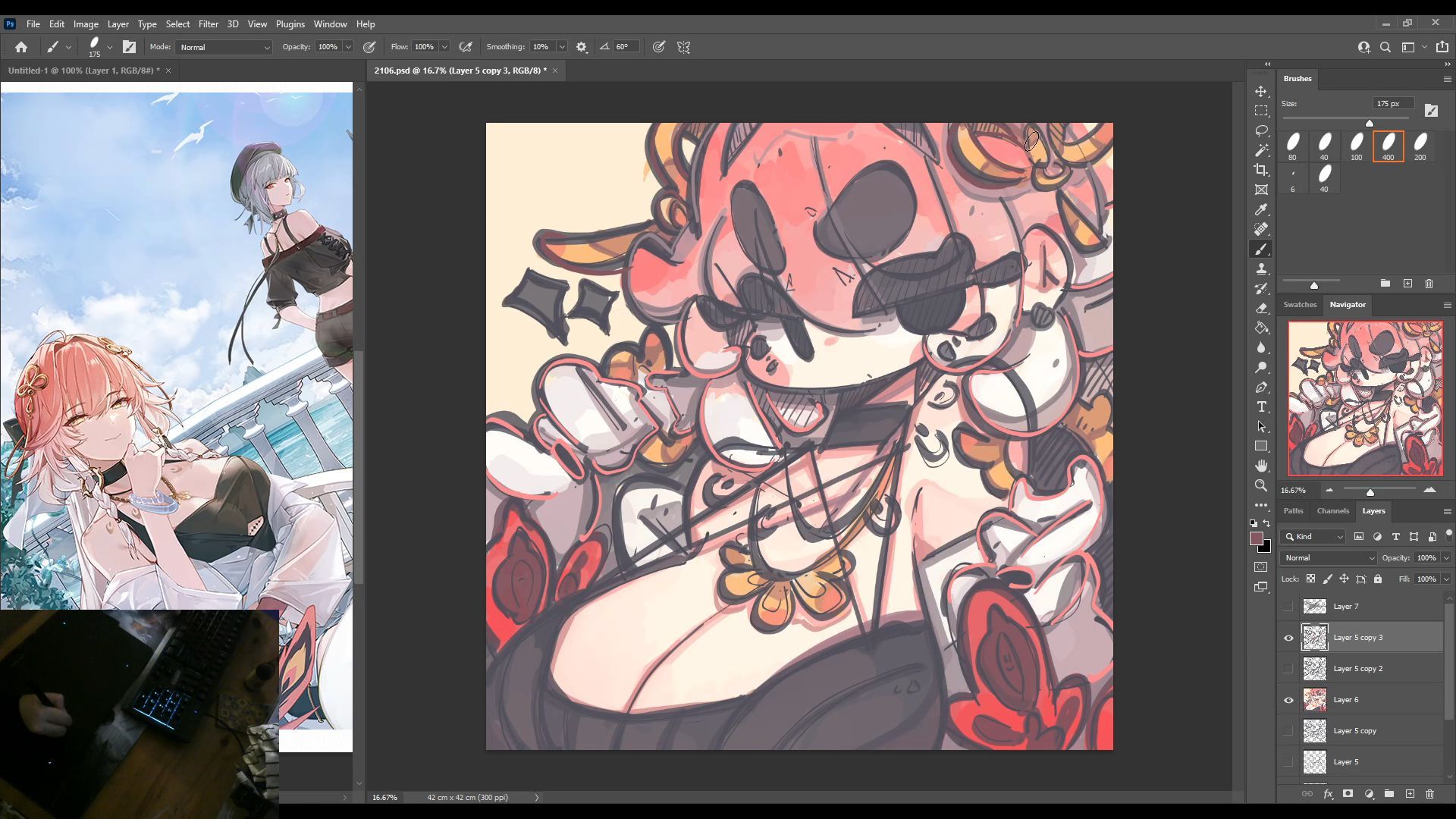Select the Path Selection tool
This screenshot has width=1456, height=819.
pyautogui.click(x=1261, y=426)
